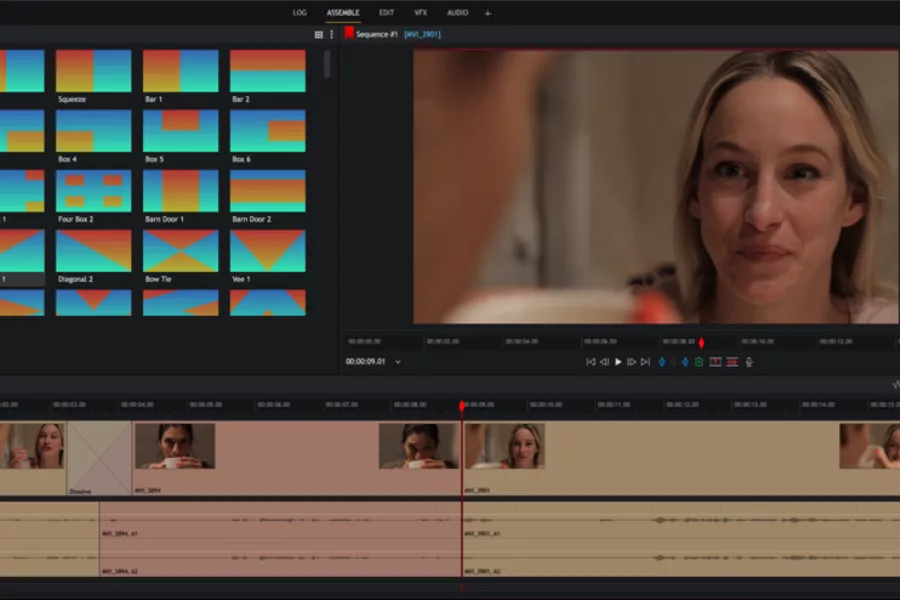Screen dimensions: 900x600
Task: Pick the Box 5 wipe thumbnail
Action: [x=181, y=131]
